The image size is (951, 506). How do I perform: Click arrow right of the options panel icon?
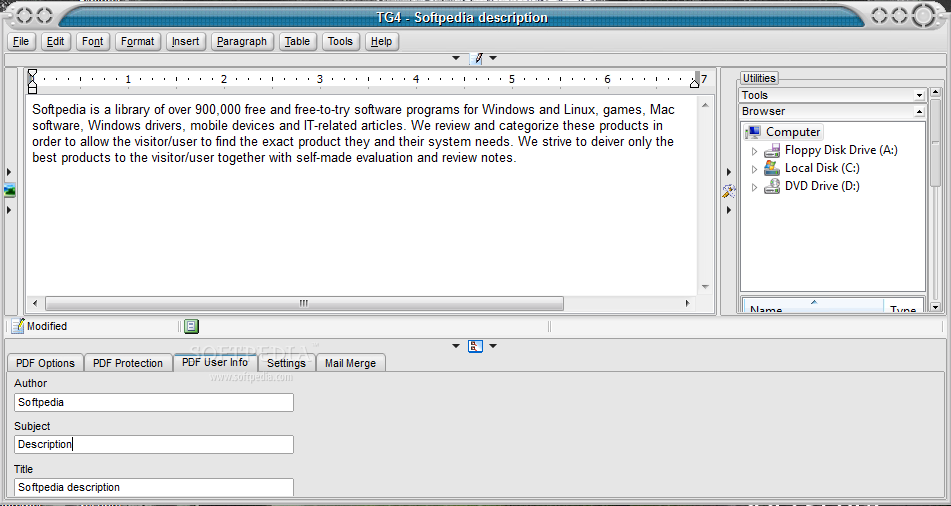(x=493, y=346)
